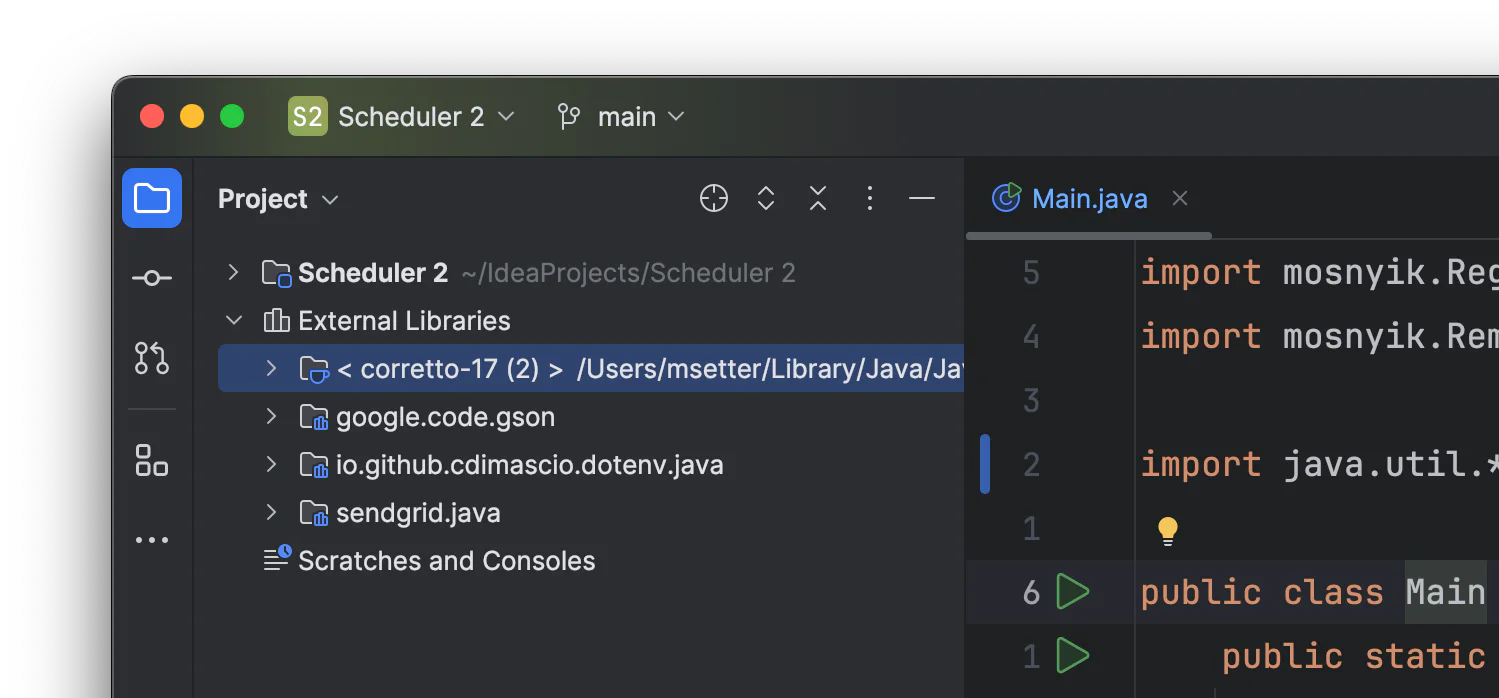Click the dotenv.java library folder icon
This screenshot has width=1499, height=698.
(x=314, y=465)
